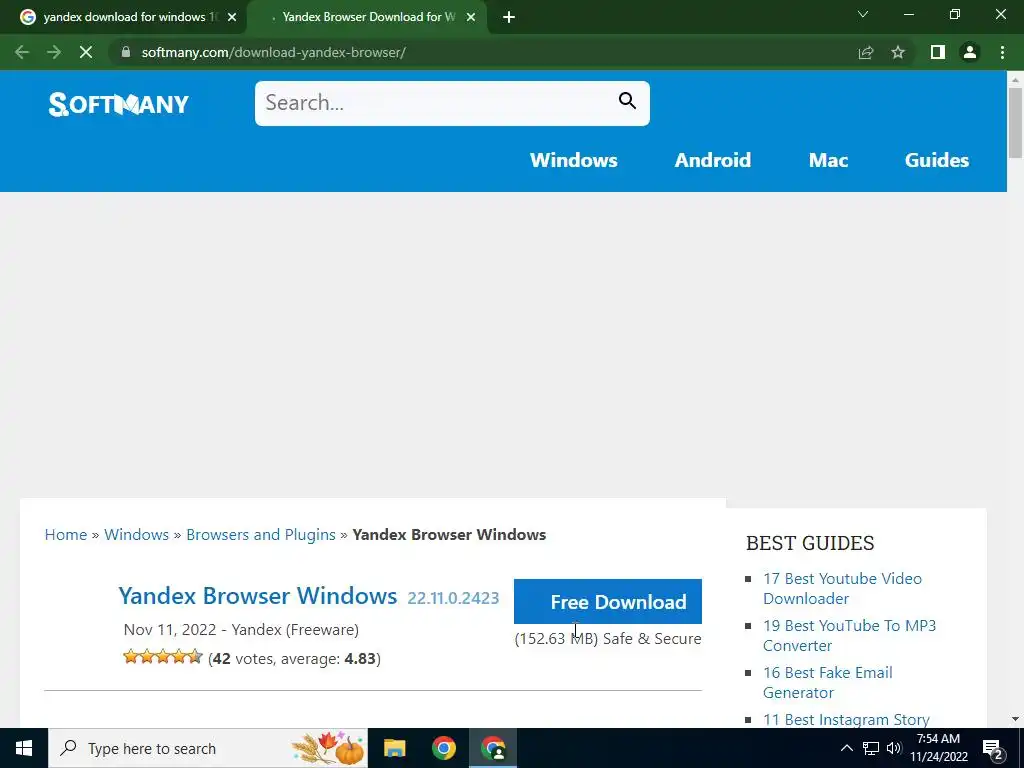Click the network icon in the system tray
Screen dimensions: 1024x768
(x=871, y=748)
